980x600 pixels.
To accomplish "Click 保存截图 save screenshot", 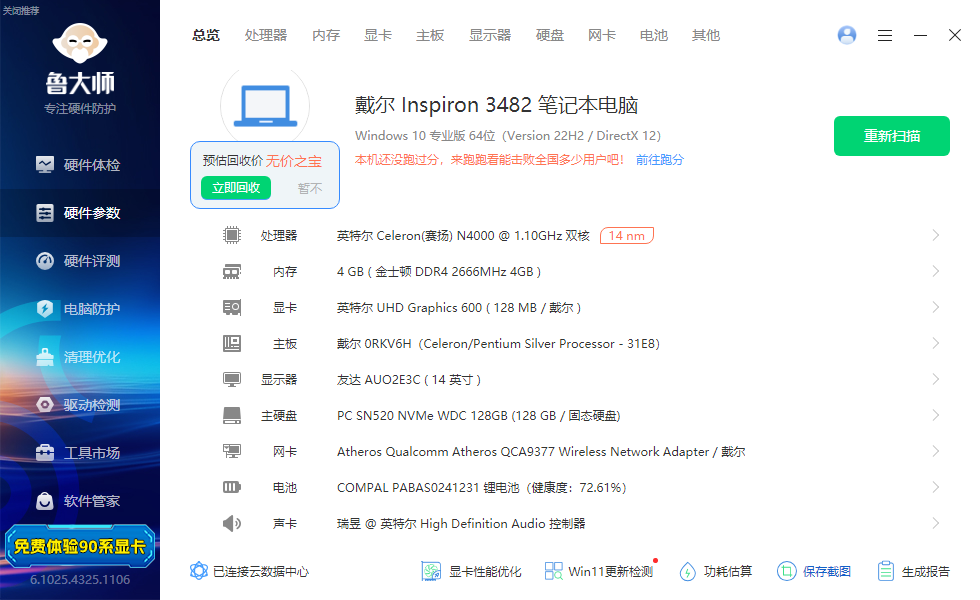I will click(814, 571).
